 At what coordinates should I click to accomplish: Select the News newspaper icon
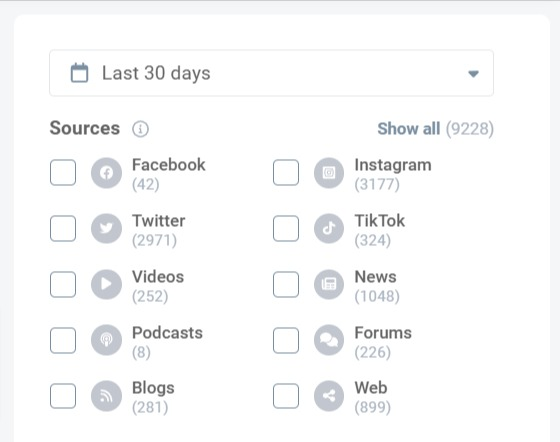tap(329, 284)
